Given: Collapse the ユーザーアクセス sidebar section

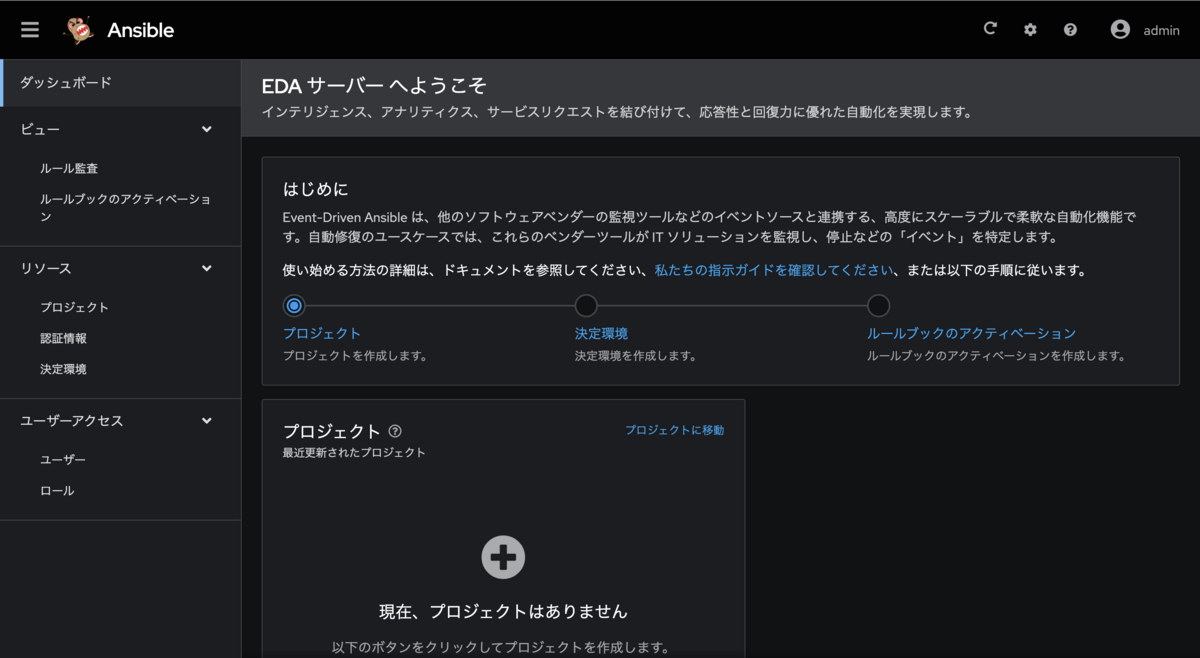Looking at the screenshot, I should [206, 420].
